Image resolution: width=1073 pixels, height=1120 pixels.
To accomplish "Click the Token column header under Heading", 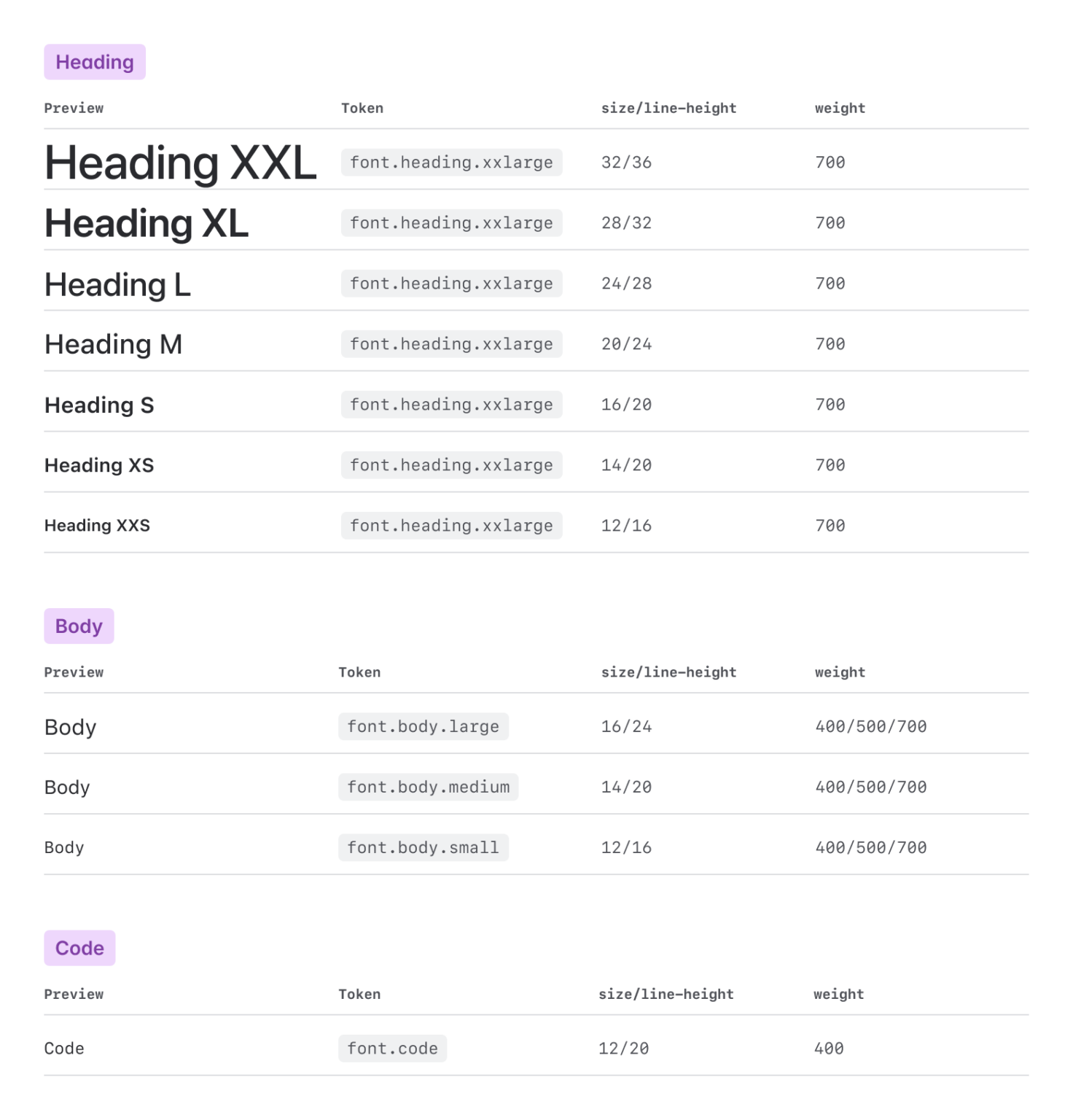I will pyautogui.click(x=362, y=108).
